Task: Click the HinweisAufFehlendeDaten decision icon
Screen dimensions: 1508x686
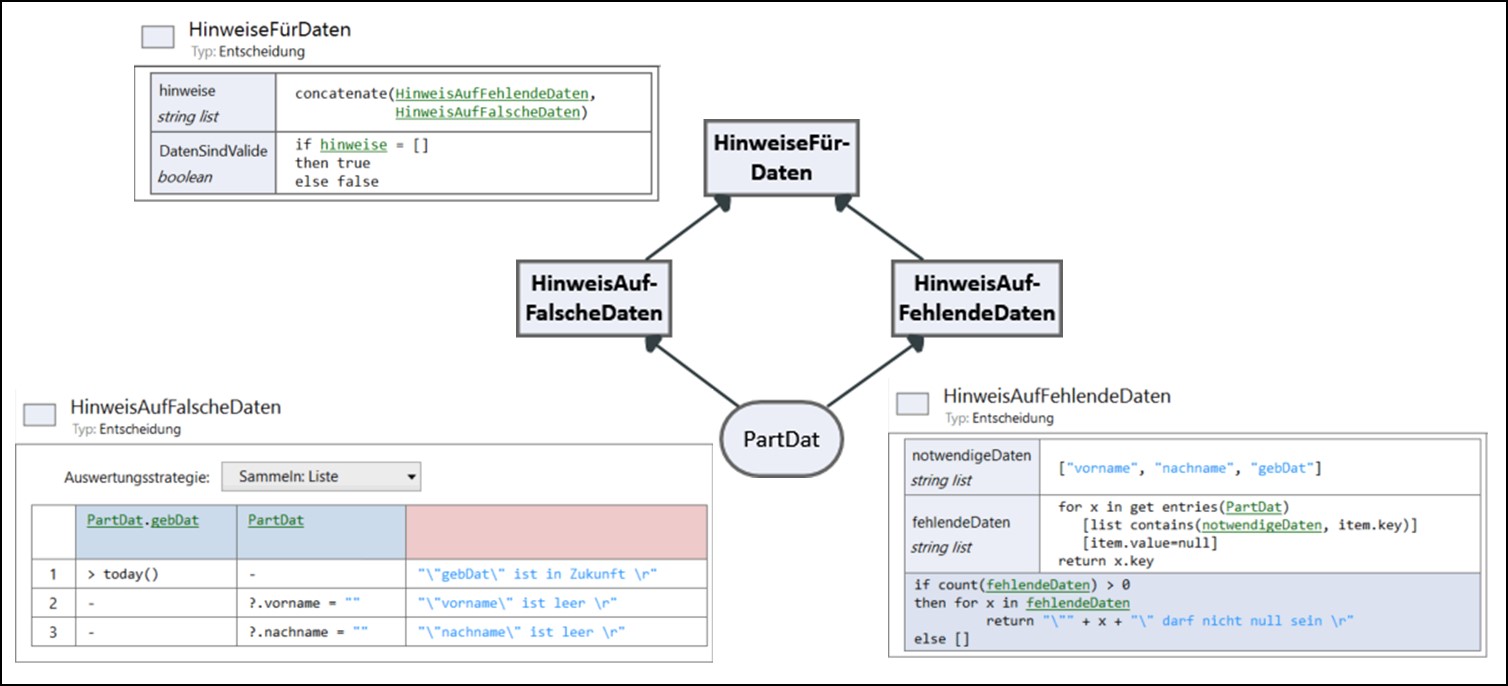Action: [912, 404]
